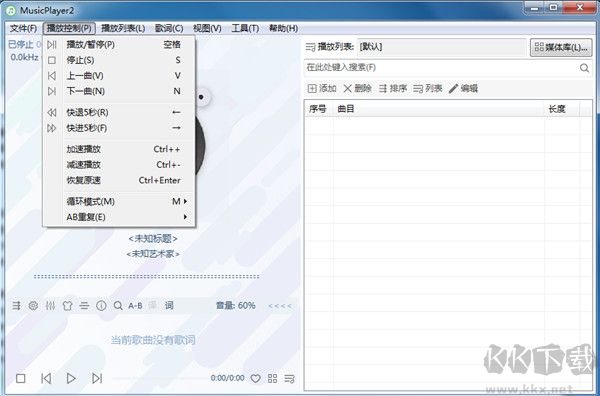
Task: Choose 上一曲(V) menu entry
Action: (119, 76)
